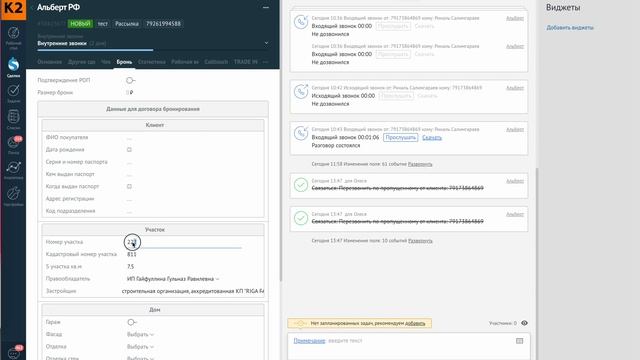Click the Номер участка input field
Viewport: 640px width, 360px height.
pyautogui.click(x=184, y=242)
